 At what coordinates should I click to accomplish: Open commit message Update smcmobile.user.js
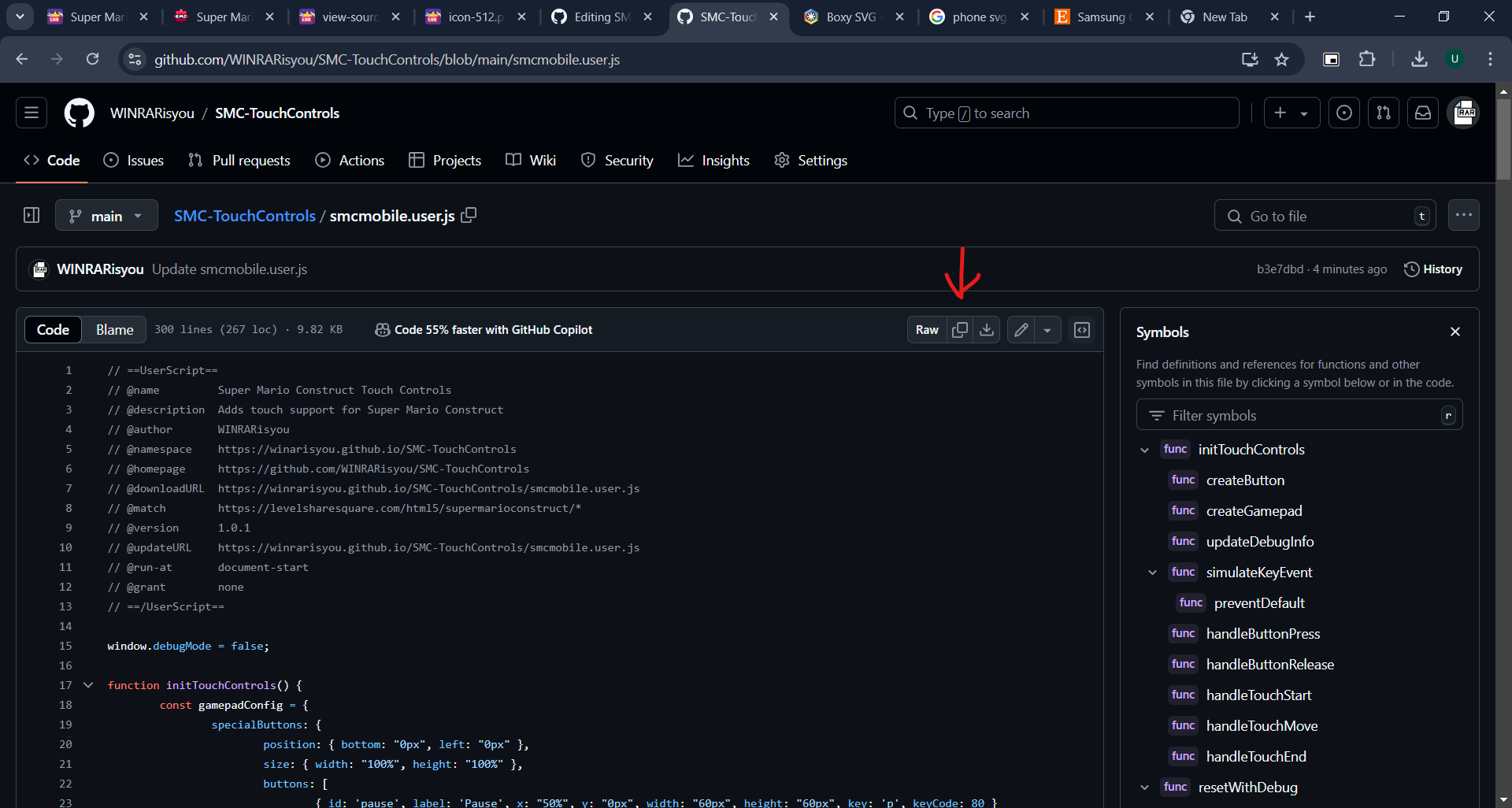(x=229, y=269)
